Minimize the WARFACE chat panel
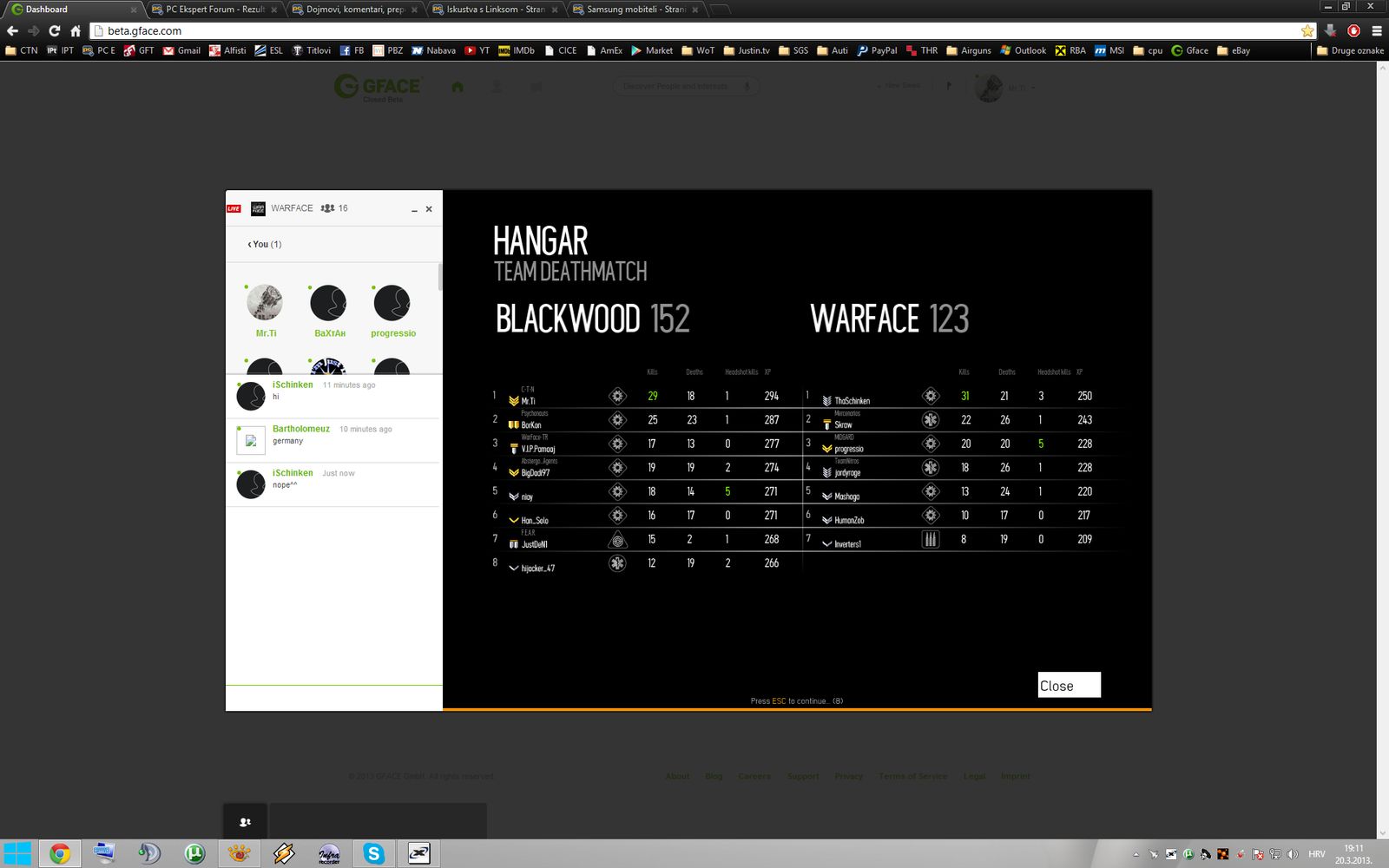The image size is (1389, 868). click(414, 209)
